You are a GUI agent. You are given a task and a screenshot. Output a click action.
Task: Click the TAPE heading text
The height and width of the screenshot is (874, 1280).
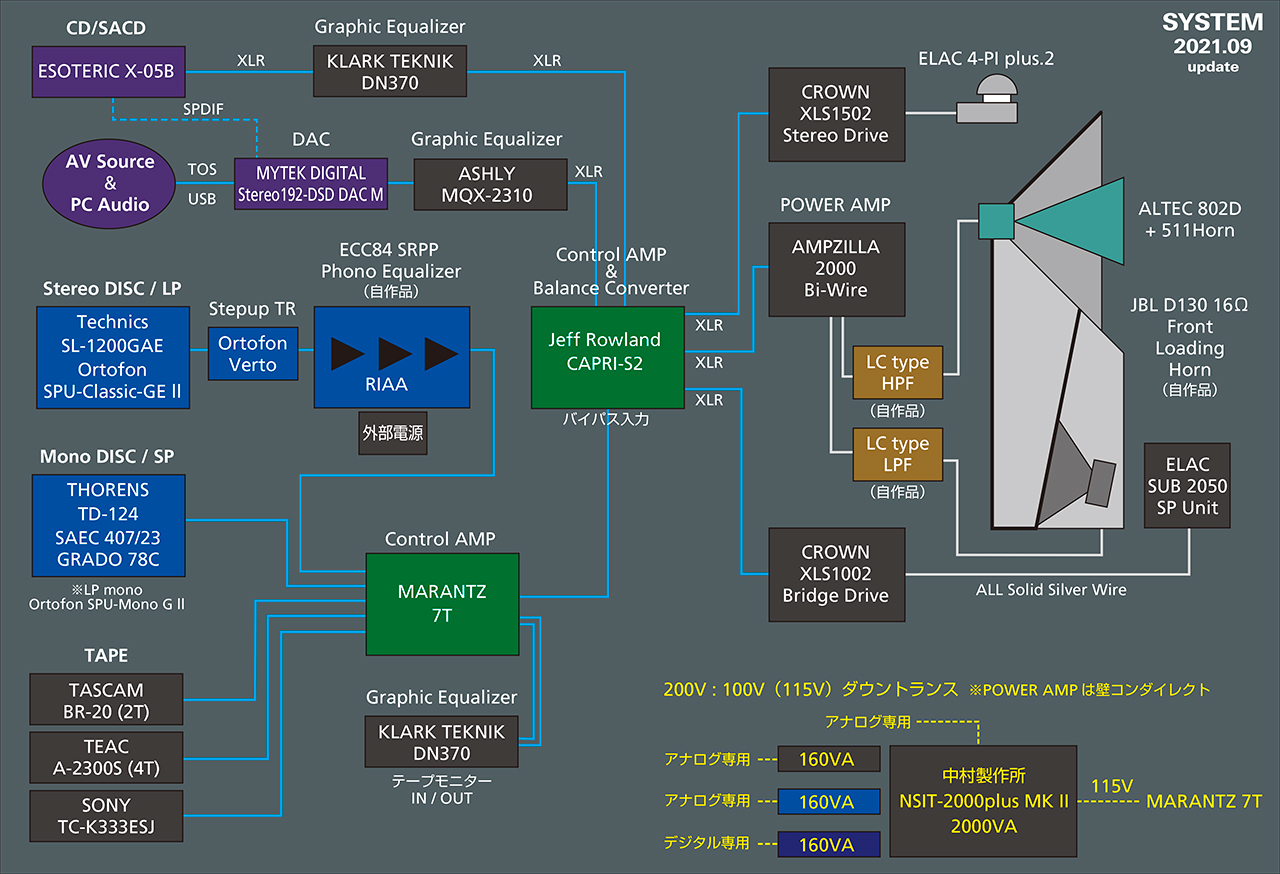pos(106,656)
